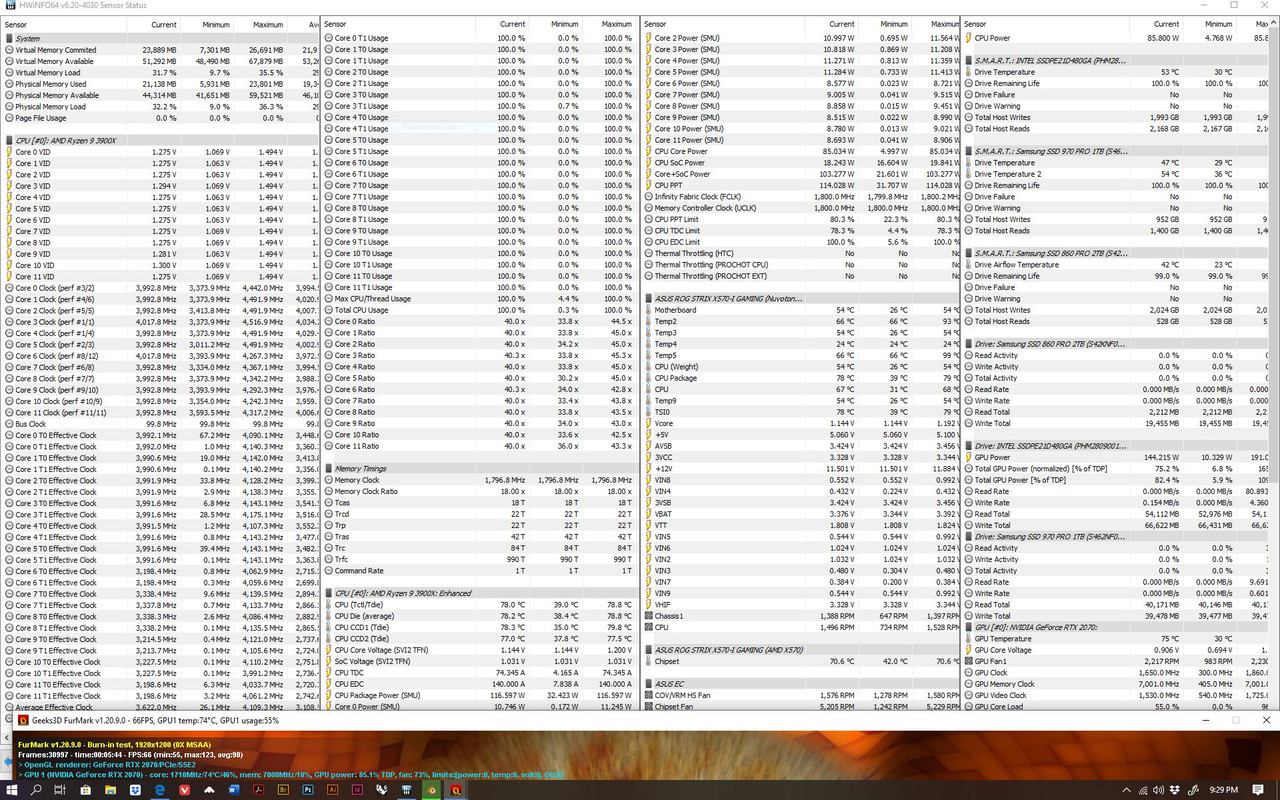Open the volume control tray icon

(x=1158, y=790)
